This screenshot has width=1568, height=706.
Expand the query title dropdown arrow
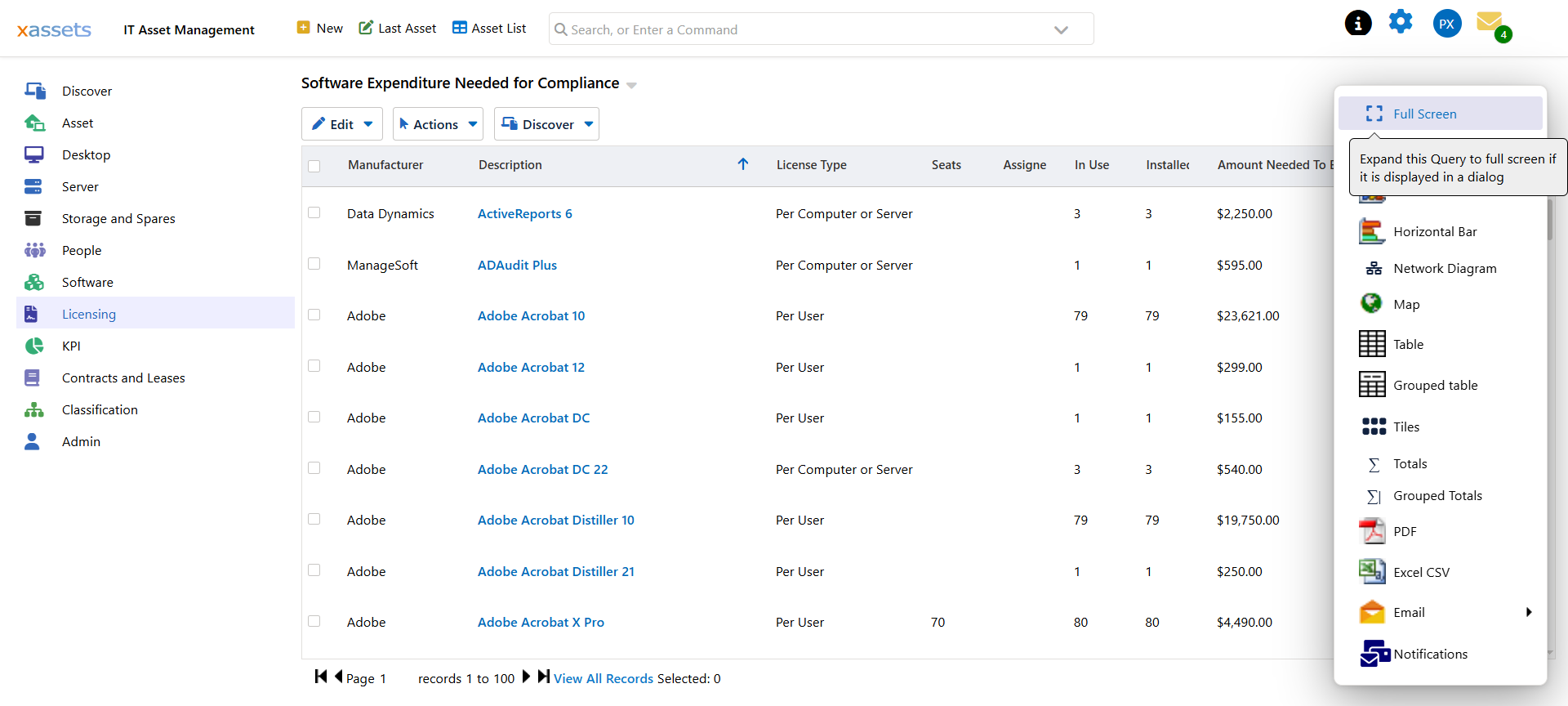point(631,85)
